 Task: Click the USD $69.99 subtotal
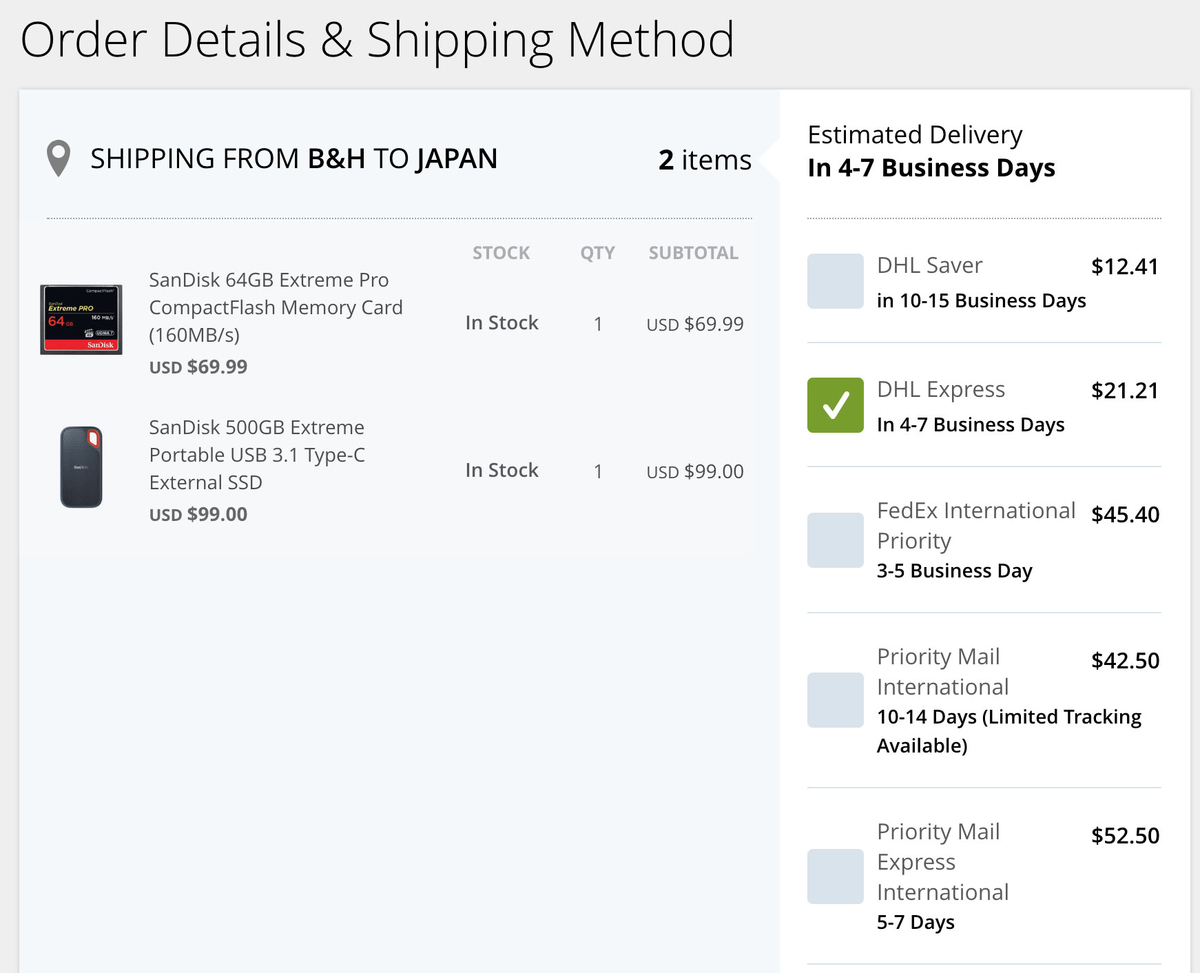[695, 324]
